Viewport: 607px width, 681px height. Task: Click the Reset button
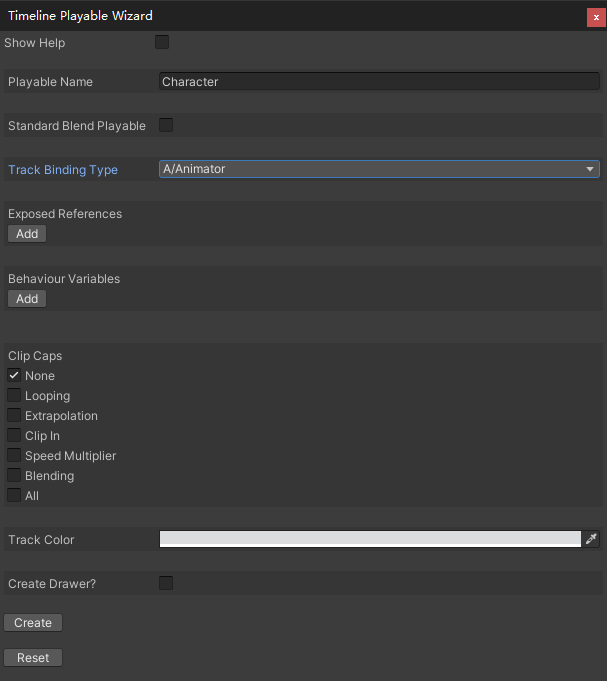pyautogui.click(x=33, y=658)
